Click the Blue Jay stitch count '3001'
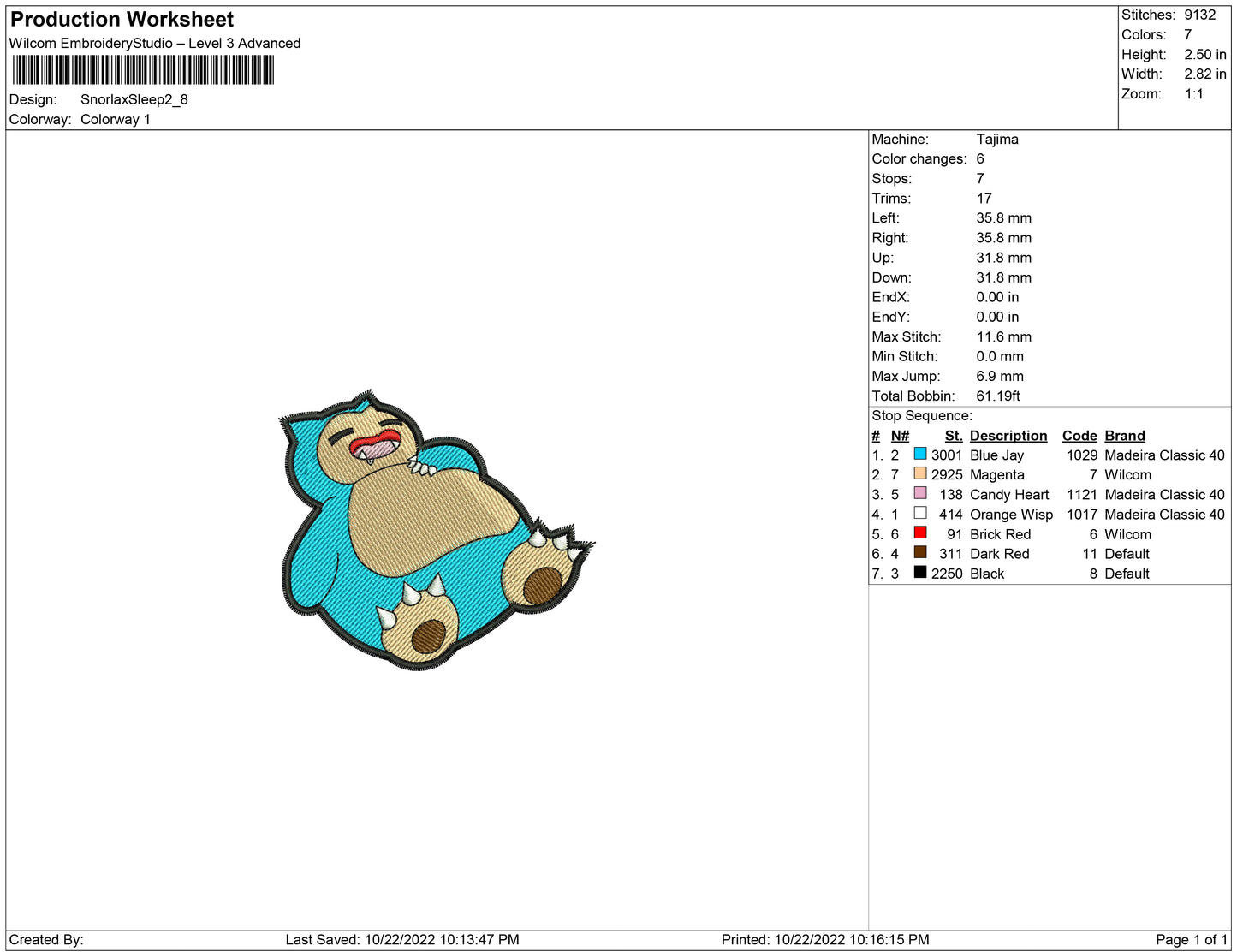The width and height of the screenshot is (1237, 952). pos(947,455)
